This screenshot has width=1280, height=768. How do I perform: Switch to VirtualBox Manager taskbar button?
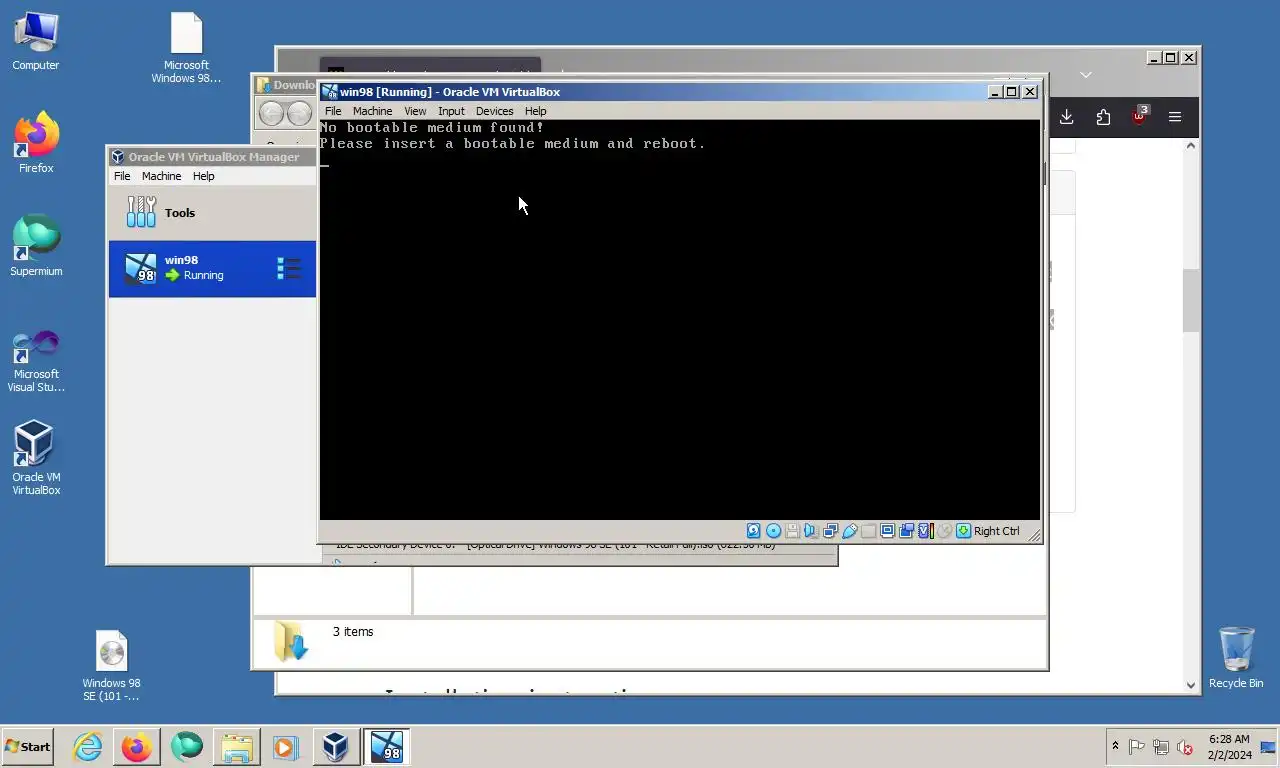335,746
